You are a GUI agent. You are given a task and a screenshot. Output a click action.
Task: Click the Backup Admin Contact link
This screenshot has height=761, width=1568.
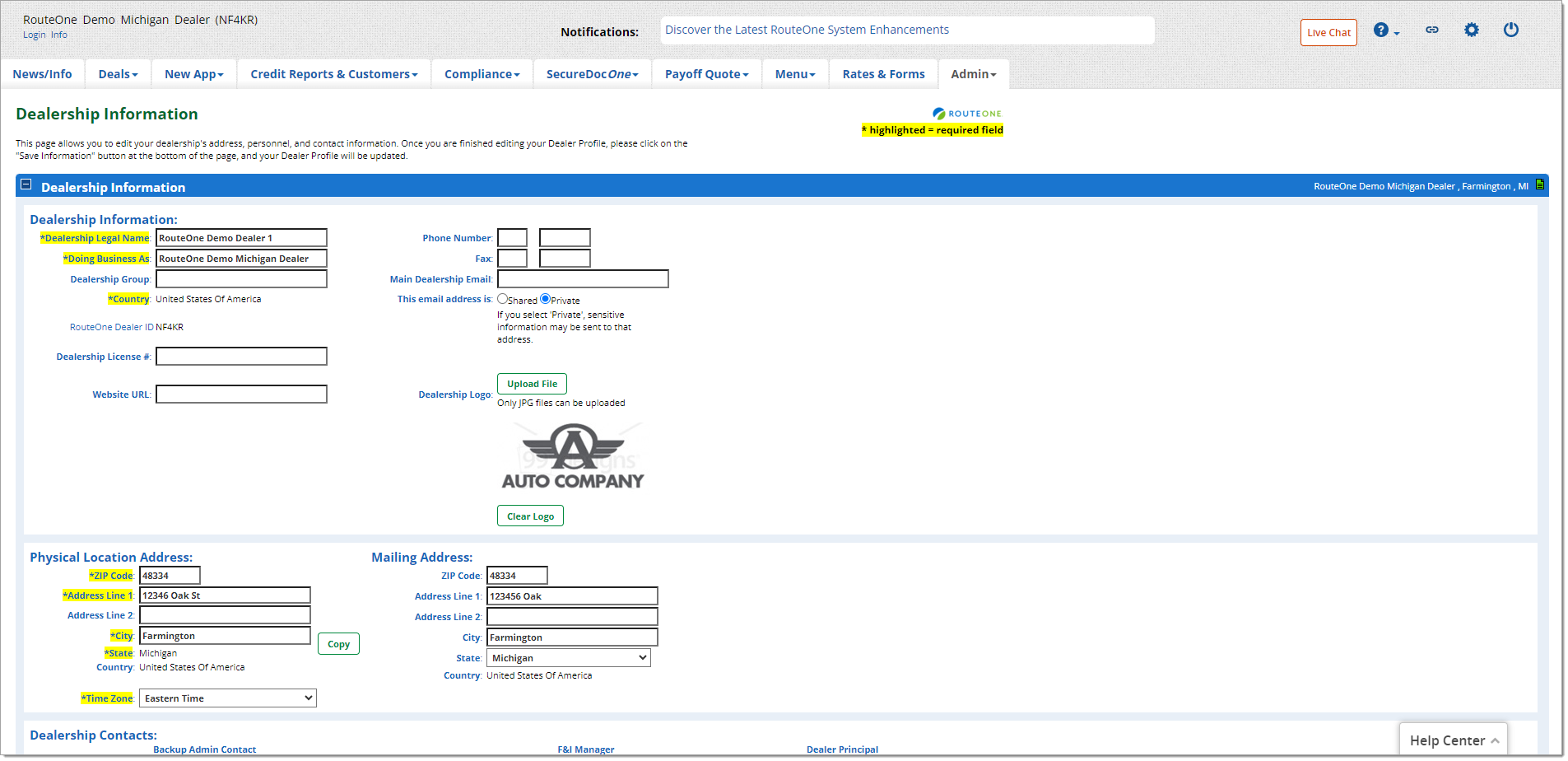click(204, 749)
